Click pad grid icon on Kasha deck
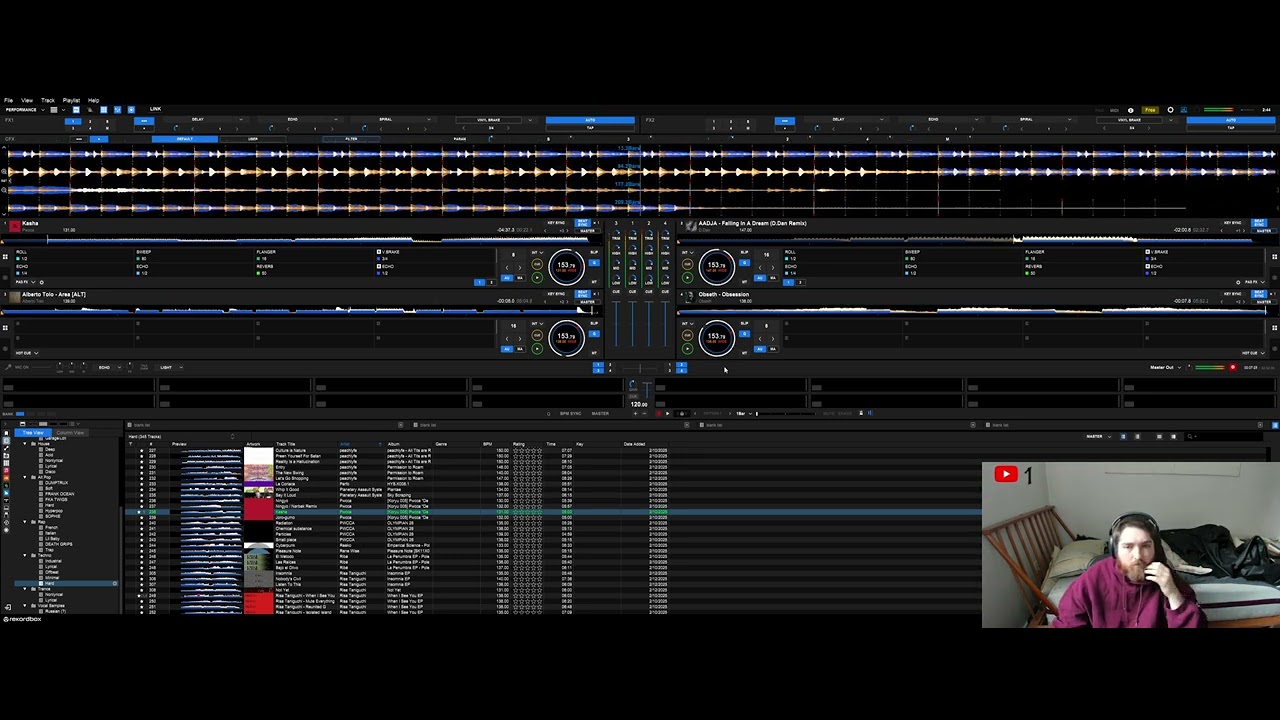Viewport: 1280px width, 720px height. (5, 257)
